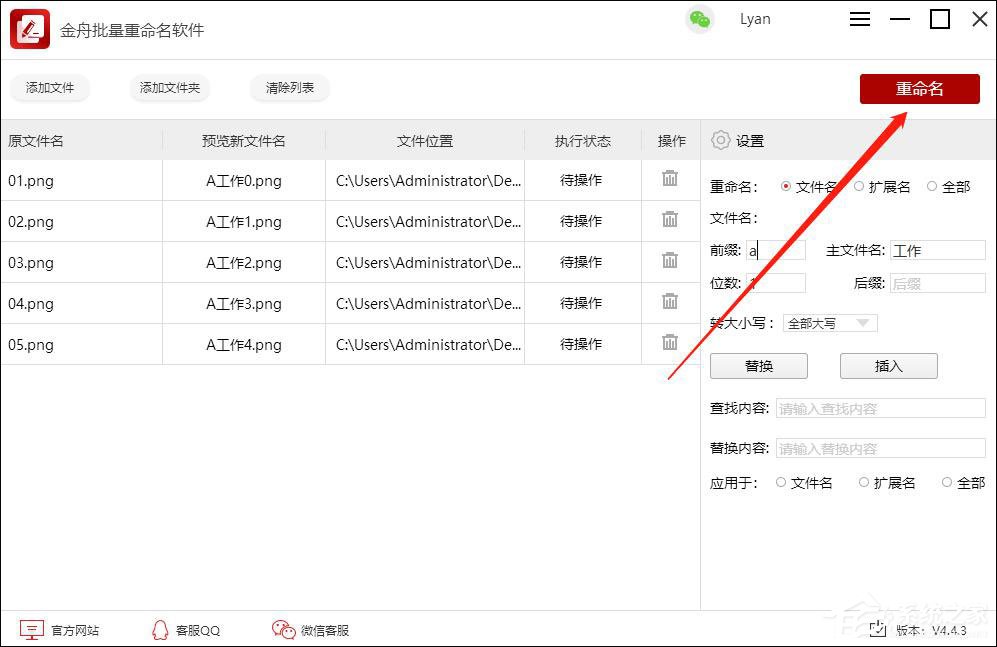The width and height of the screenshot is (997, 647).
Task: Click the green WeChat status icon beside Lyan
Action: point(701,19)
